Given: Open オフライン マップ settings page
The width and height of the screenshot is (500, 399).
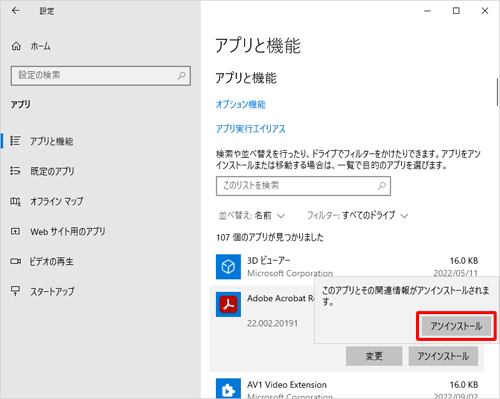Looking at the screenshot, I should [57, 201].
